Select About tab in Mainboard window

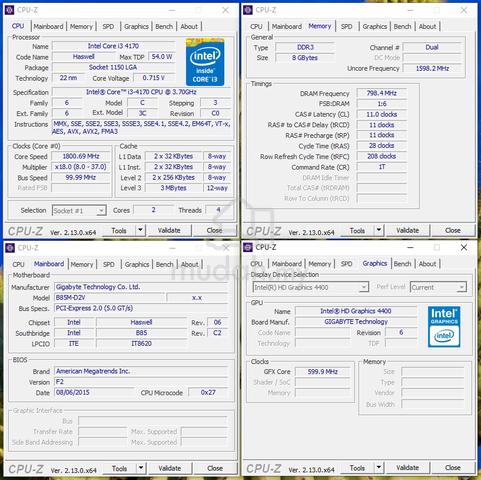coord(190,264)
